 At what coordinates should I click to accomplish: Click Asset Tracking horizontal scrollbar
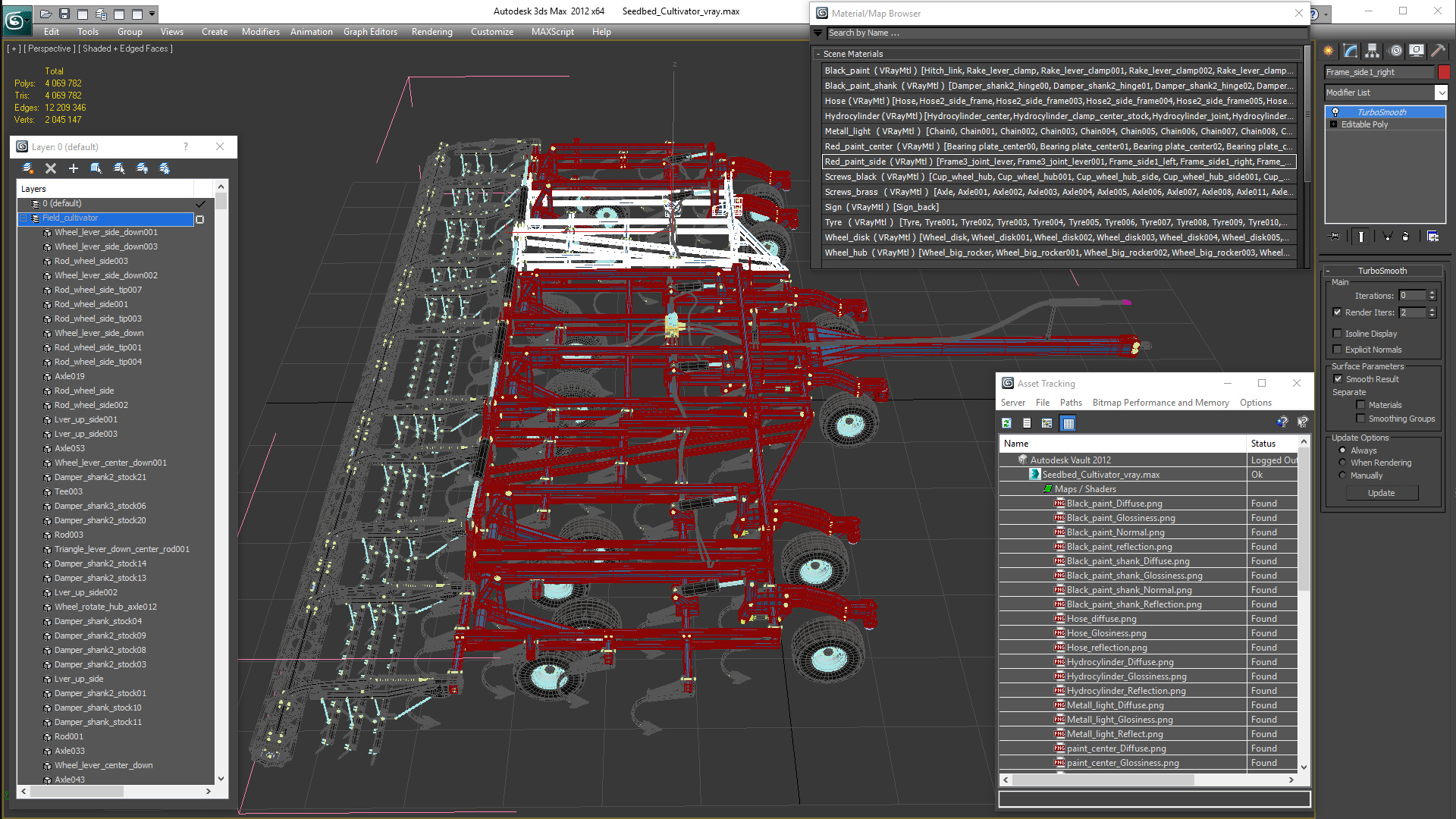pos(1147,780)
